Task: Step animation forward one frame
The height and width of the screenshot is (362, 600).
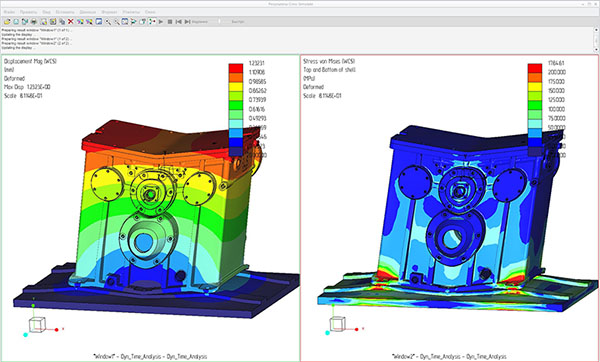Action: coord(188,22)
